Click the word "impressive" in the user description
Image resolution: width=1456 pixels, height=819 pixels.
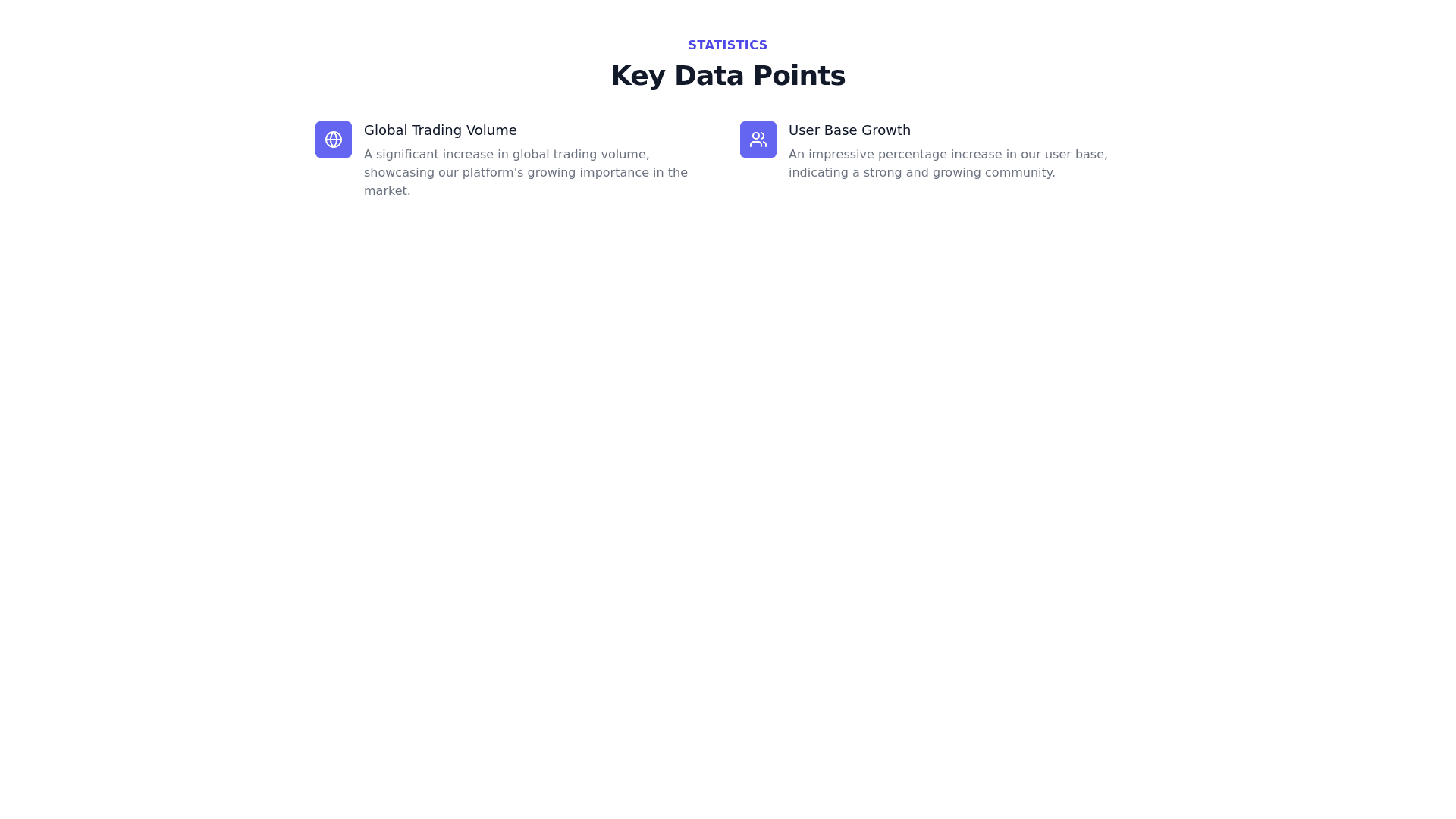841,155
